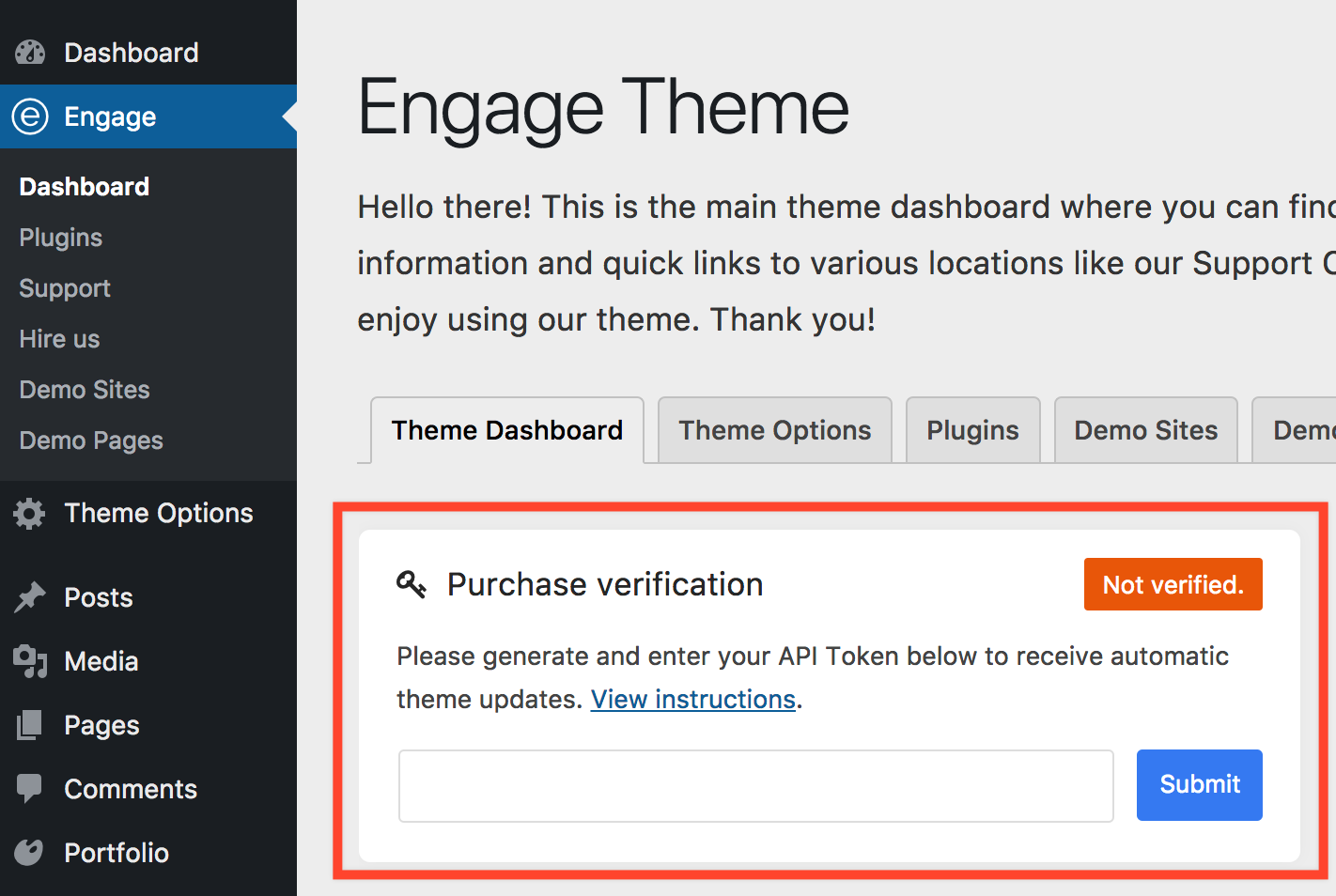1336x896 pixels.
Task: Switch to the Theme Dashboard tab
Action: click(x=507, y=430)
